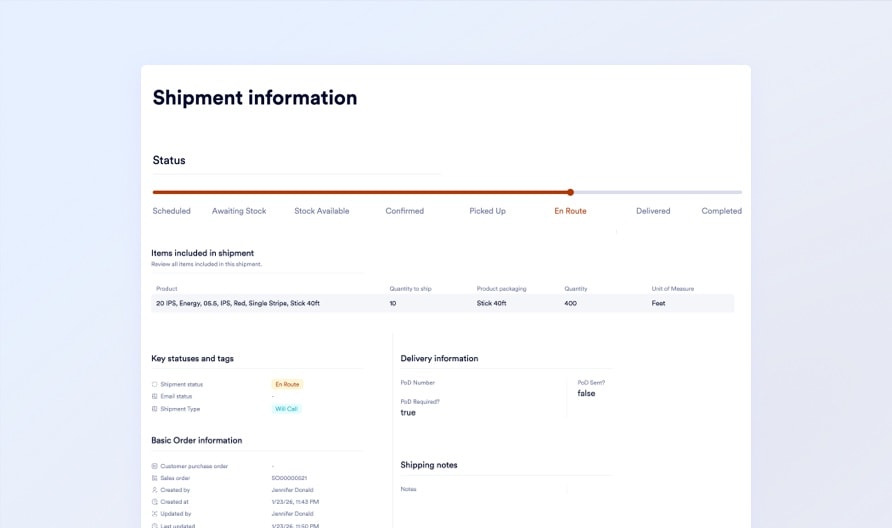This screenshot has width=892, height=528.
Task: Click the Will Call shipment type tag
Action: pyautogui.click(x=286, y=409)
